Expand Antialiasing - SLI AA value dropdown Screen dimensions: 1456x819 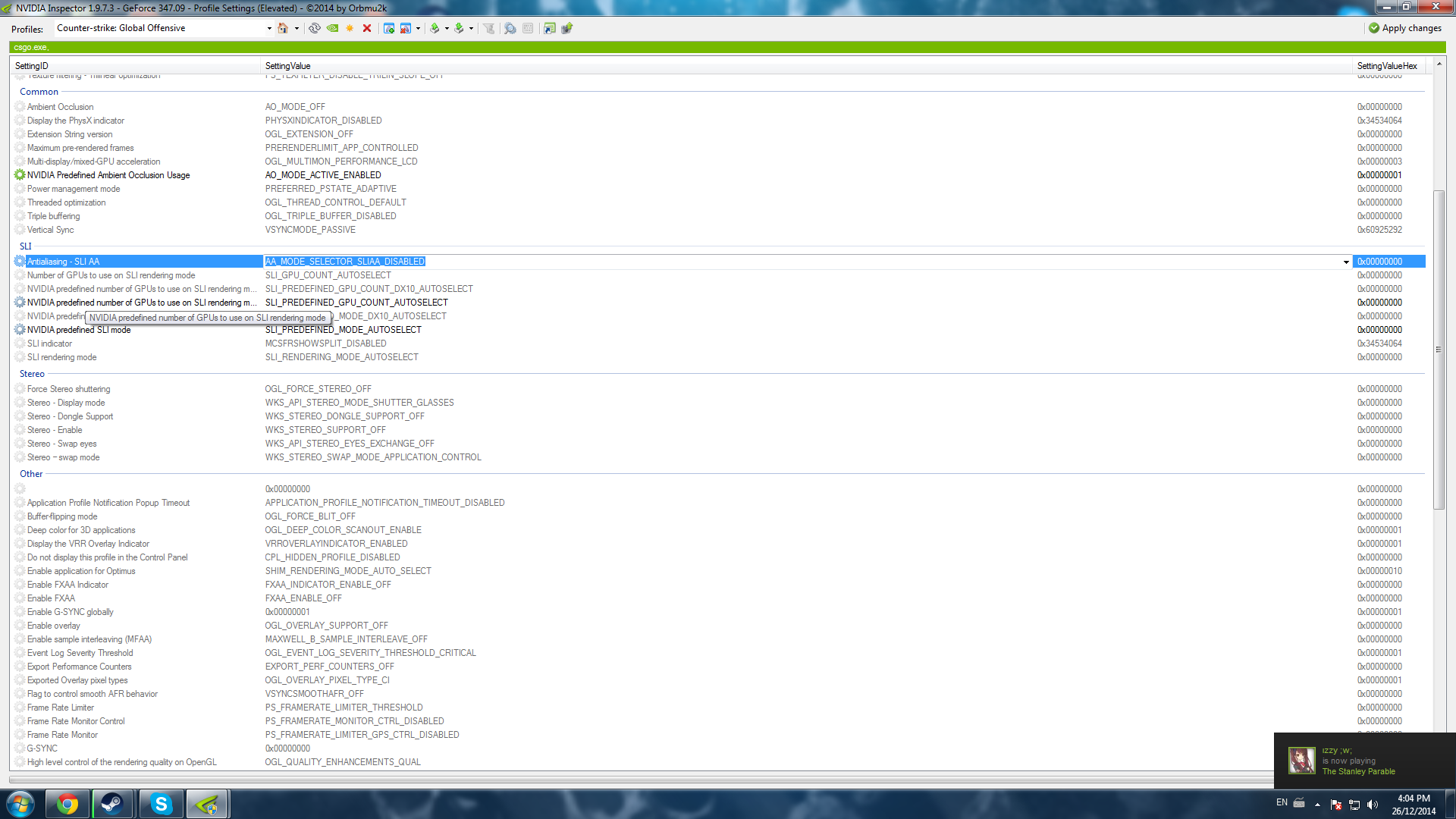pyautogui.click(x=1346, y=262)
